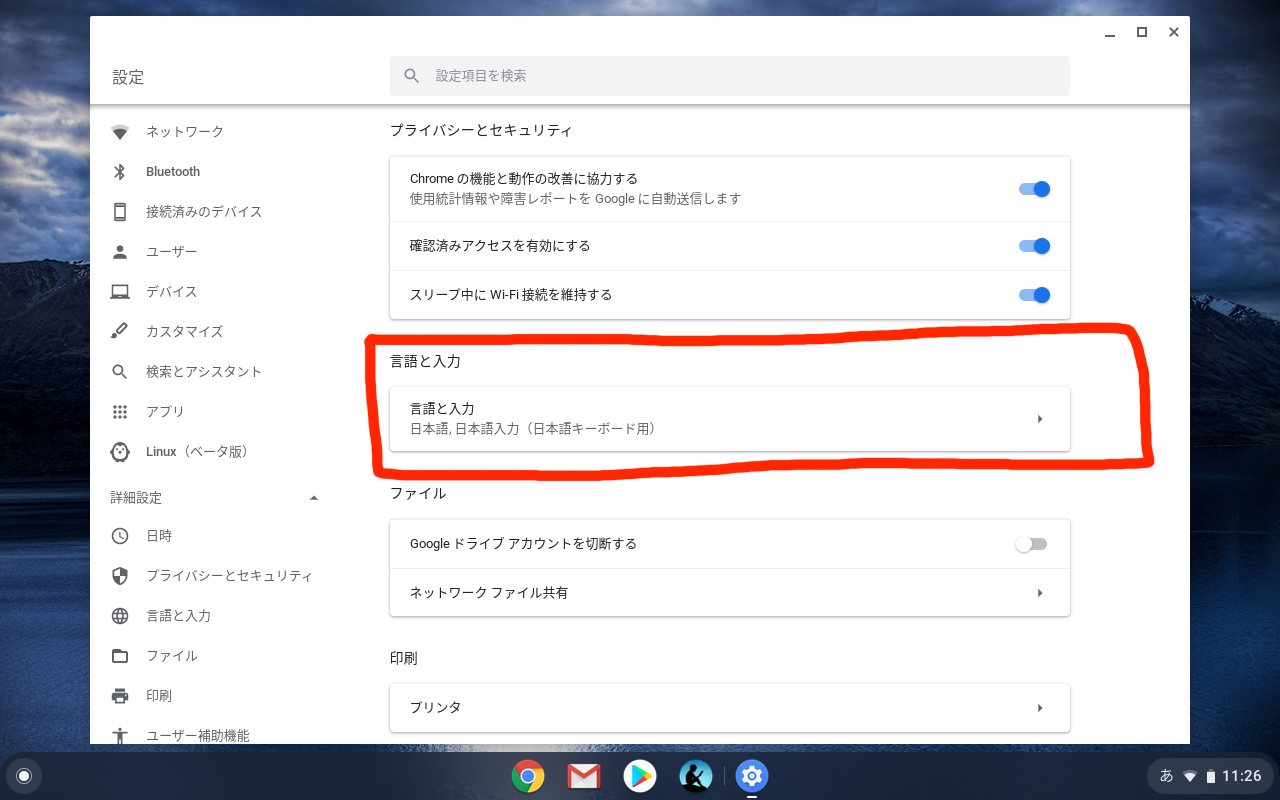Viewport: 1280px width, 800px height.
Task: Collapse the 詳細設定 section
Action: [x=313, y=497]
